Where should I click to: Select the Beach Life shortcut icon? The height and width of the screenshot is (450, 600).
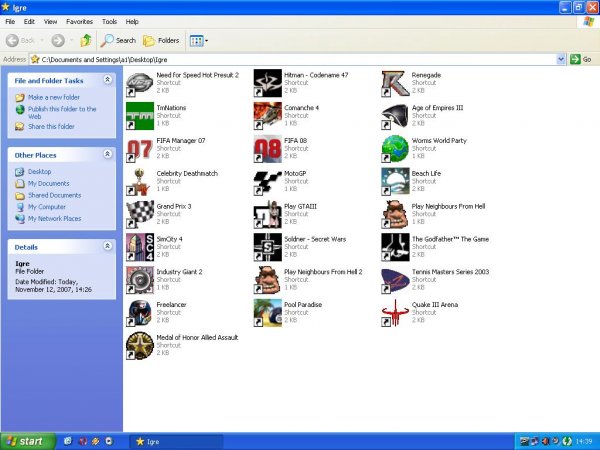pos(395,182)
